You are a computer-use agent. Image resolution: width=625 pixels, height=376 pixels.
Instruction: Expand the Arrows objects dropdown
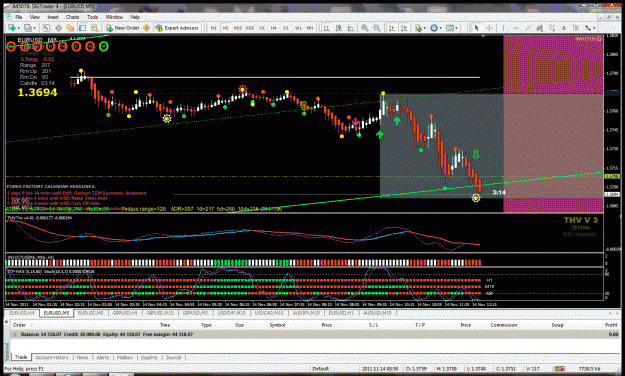(x=594, y=28)
